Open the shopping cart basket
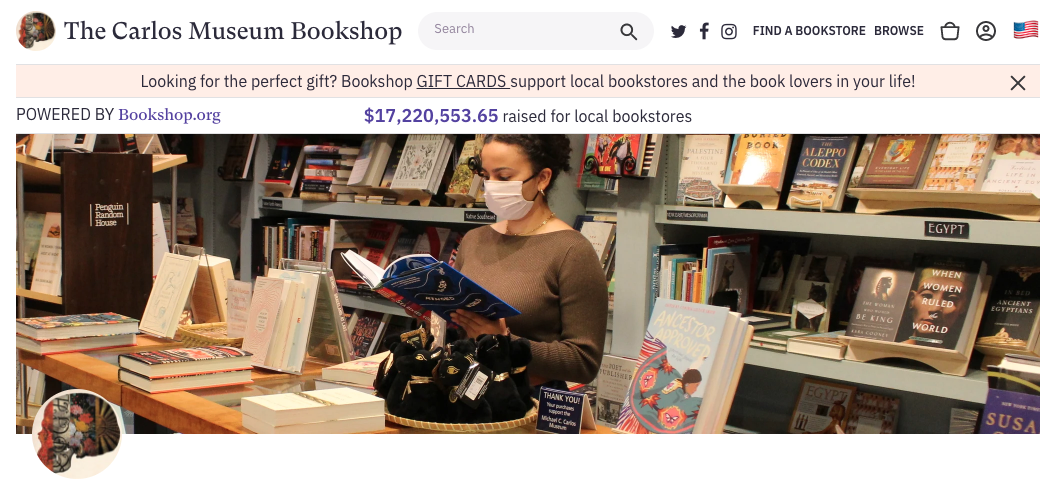The height and width of the screenshot is (487, 1057). tap(949, 31)
